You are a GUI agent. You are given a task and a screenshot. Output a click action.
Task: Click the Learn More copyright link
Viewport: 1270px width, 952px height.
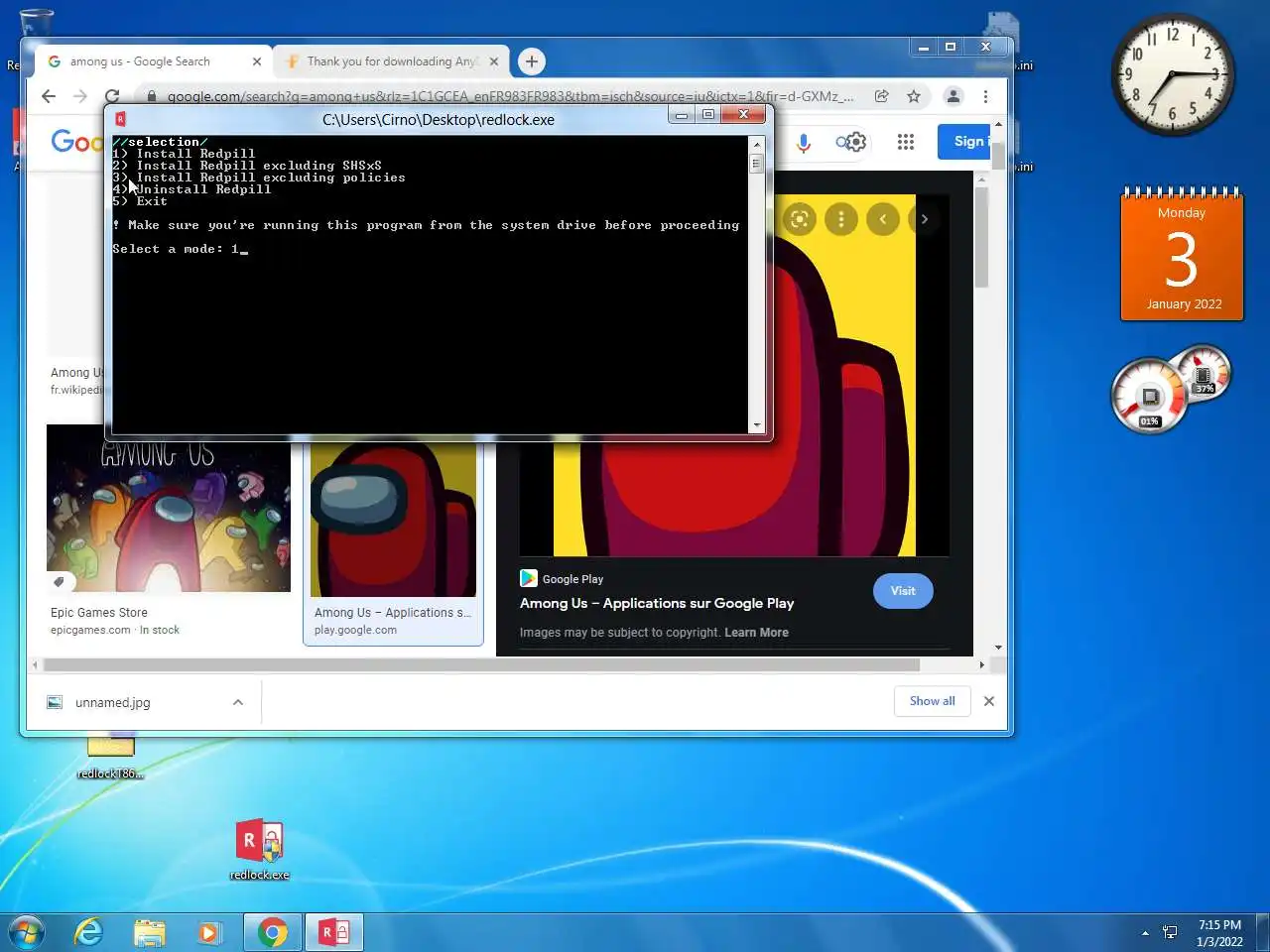(x=756, y=633)
